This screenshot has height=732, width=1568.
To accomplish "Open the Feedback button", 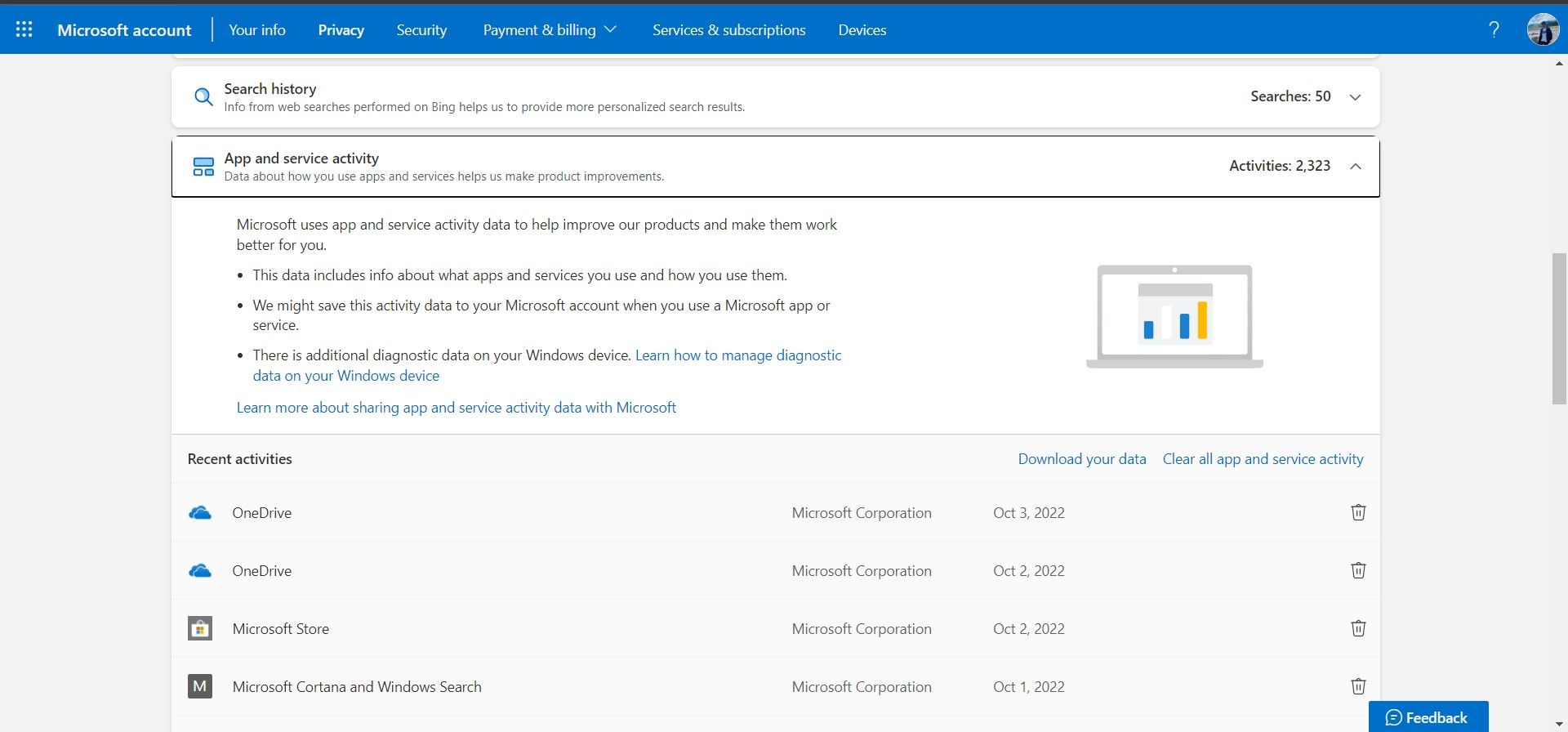I will click(x=1428, y=717).
